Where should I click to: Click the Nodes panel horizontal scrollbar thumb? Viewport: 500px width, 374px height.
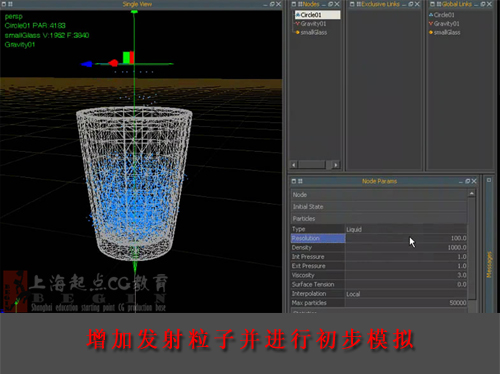tap(312, 165)
